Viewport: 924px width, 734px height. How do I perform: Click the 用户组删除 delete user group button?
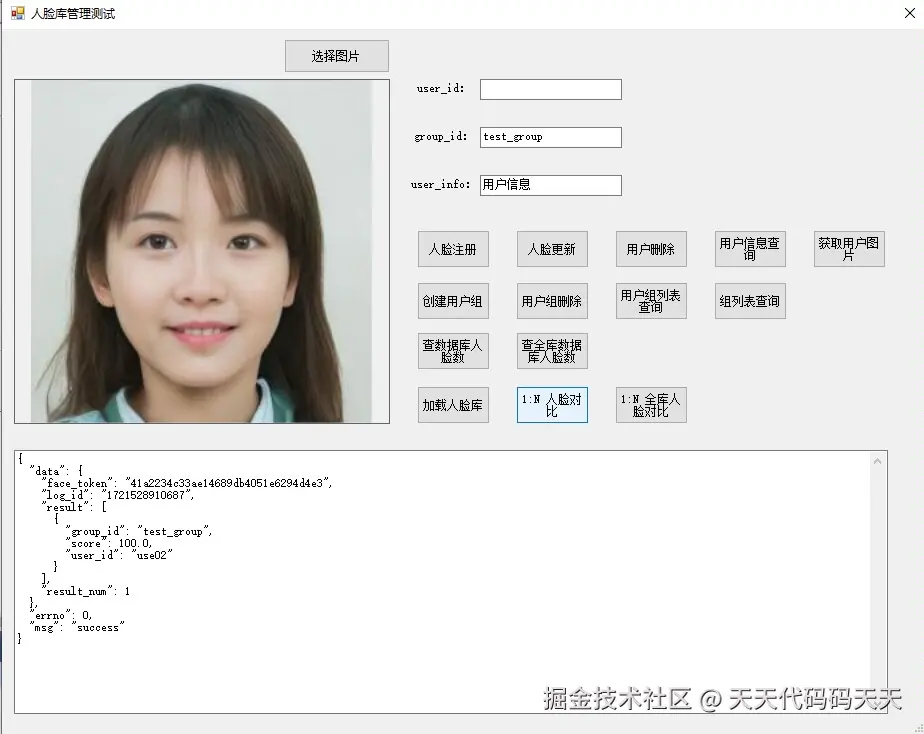[551, 301]
